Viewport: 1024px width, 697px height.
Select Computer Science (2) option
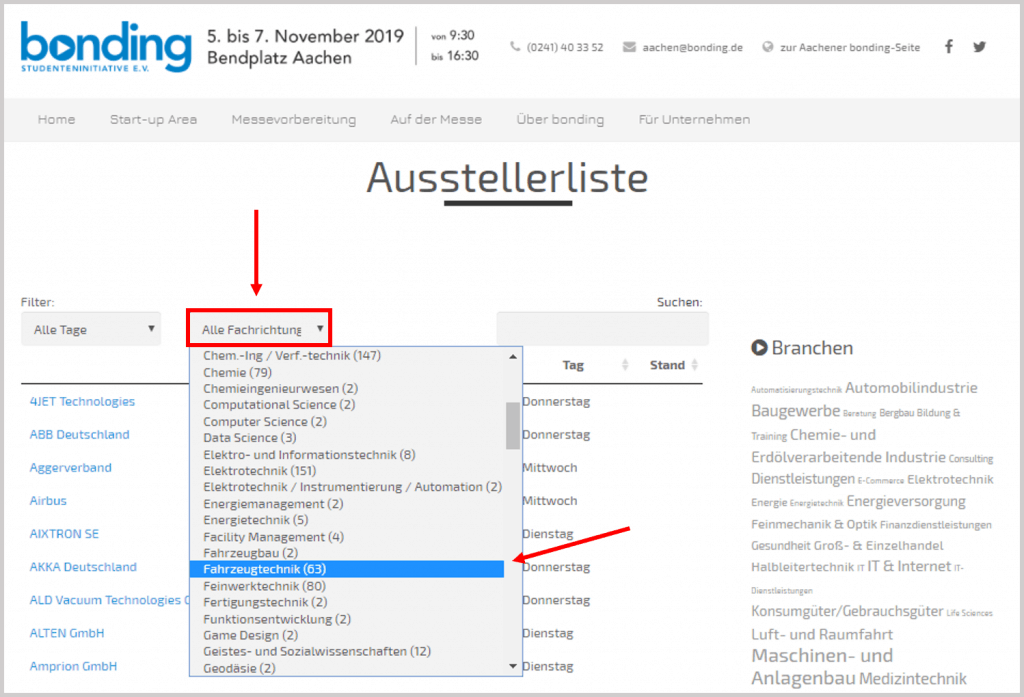(264, 421)
